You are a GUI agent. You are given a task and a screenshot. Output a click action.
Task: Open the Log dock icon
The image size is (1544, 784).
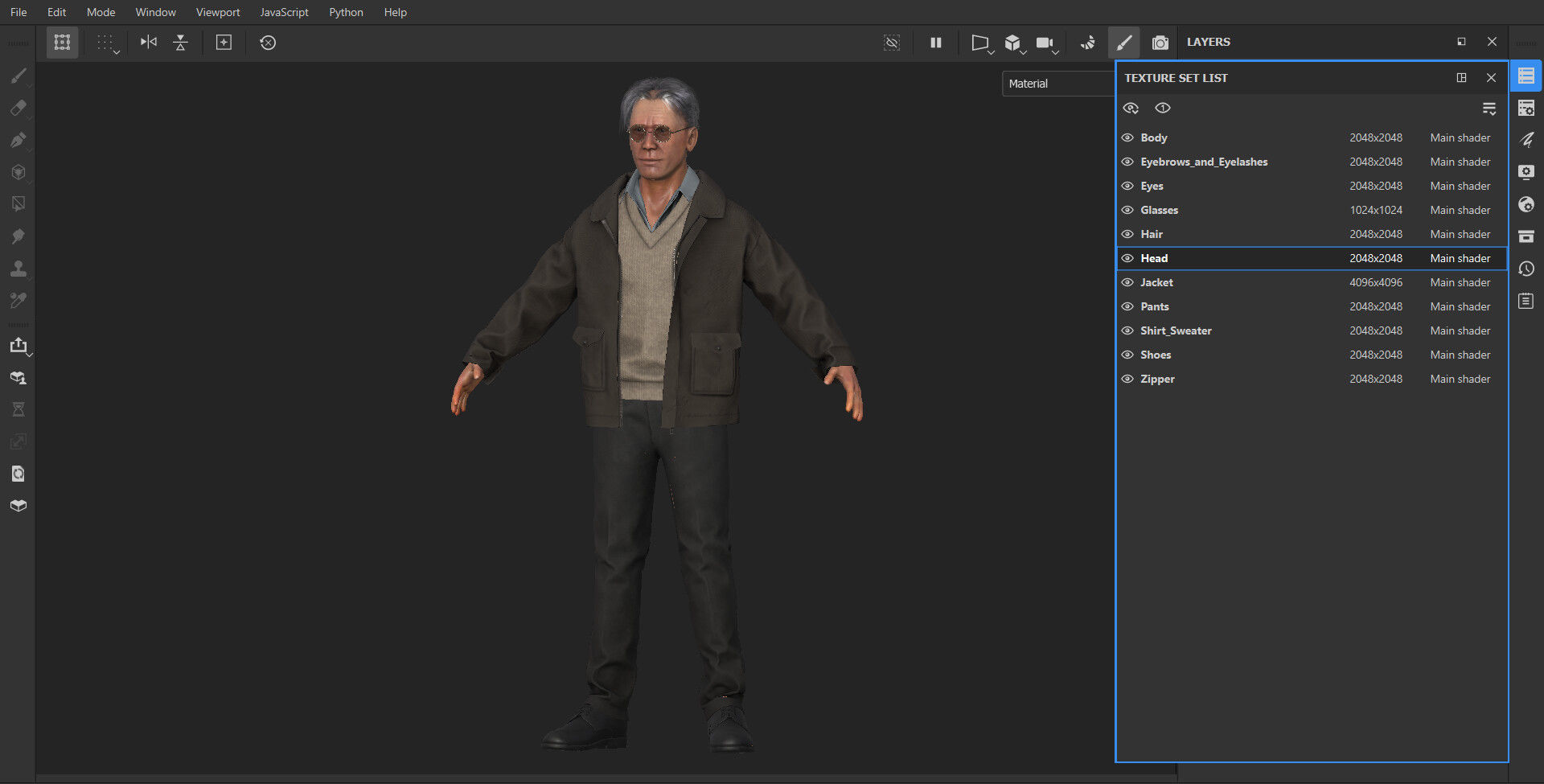[1526, 301]
